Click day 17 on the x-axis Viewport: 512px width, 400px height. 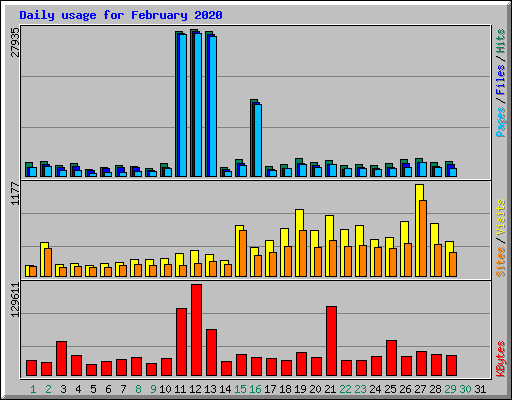tap(270, 389)
